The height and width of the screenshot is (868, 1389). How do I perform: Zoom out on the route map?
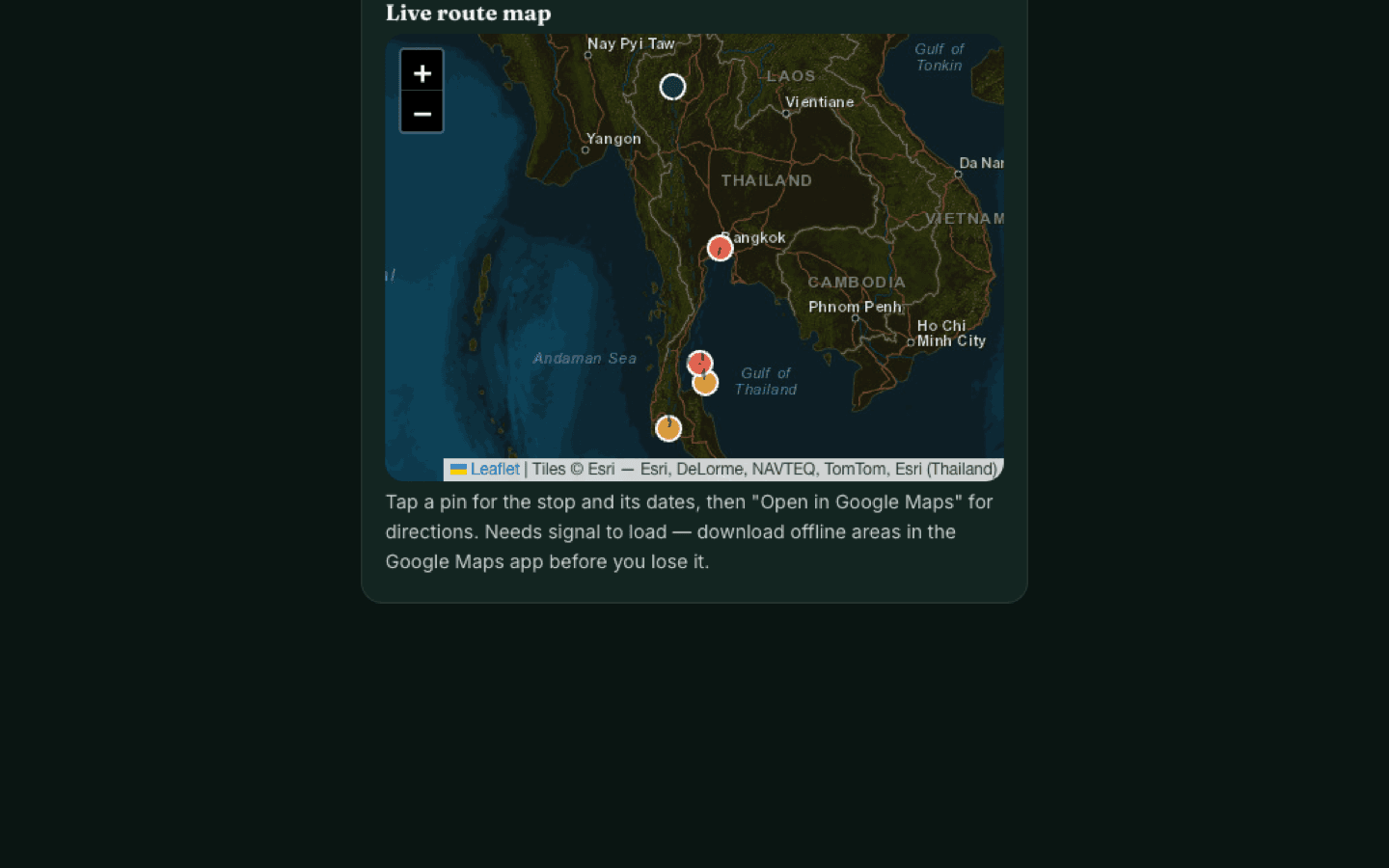(422, 112)
